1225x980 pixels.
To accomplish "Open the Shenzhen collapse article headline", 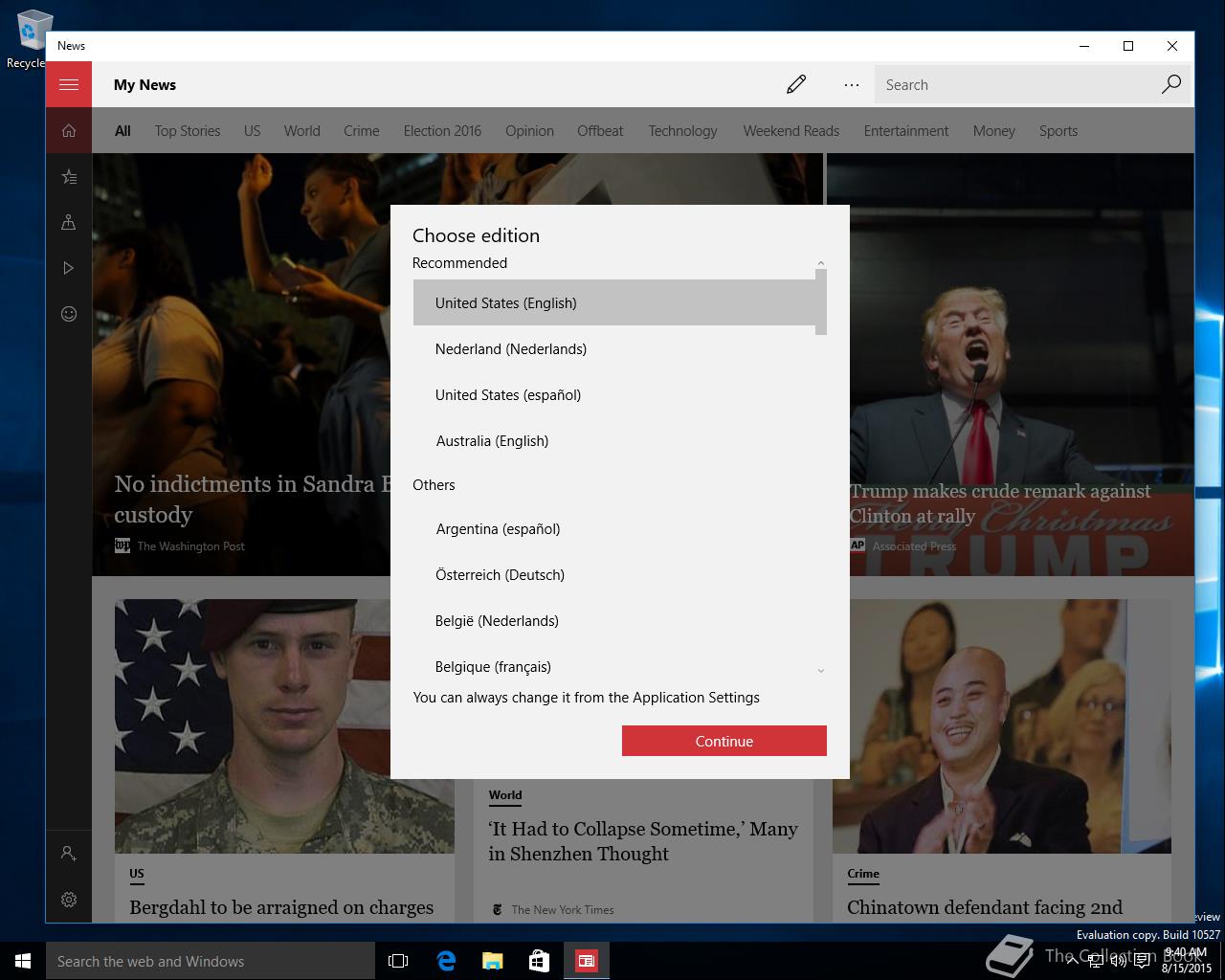I will pos(643,841).
